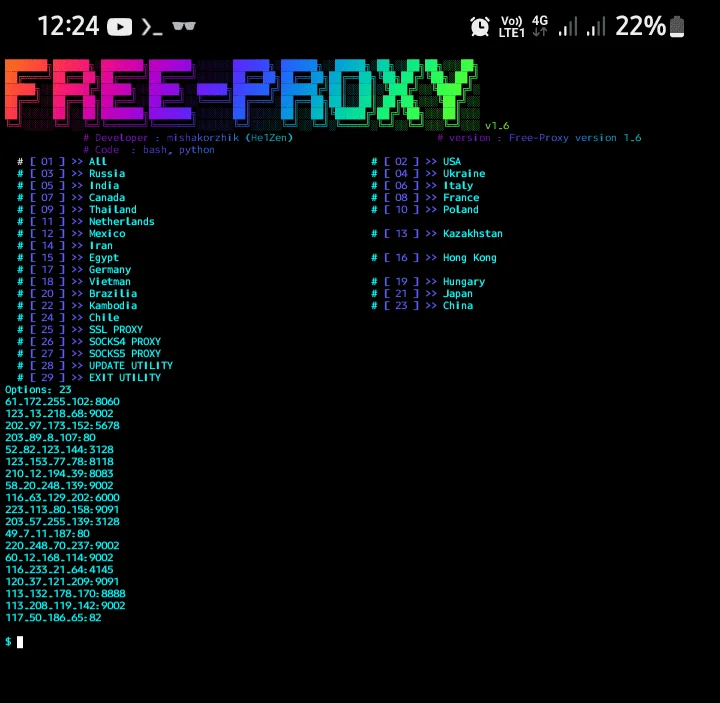Select menu option 16 Hong Kong

434,258
